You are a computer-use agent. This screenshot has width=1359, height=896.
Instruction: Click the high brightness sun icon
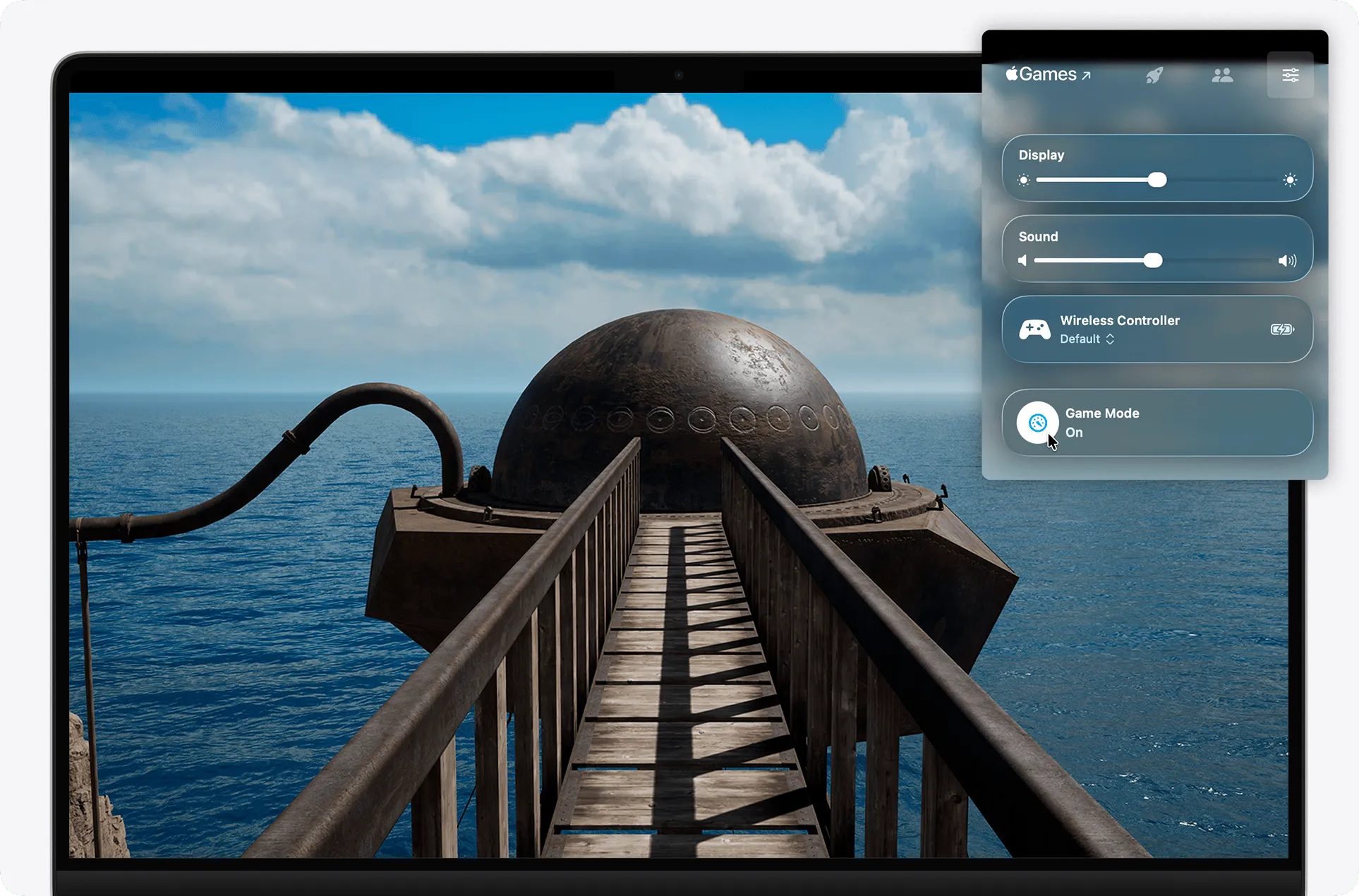tap(1290, 181)
